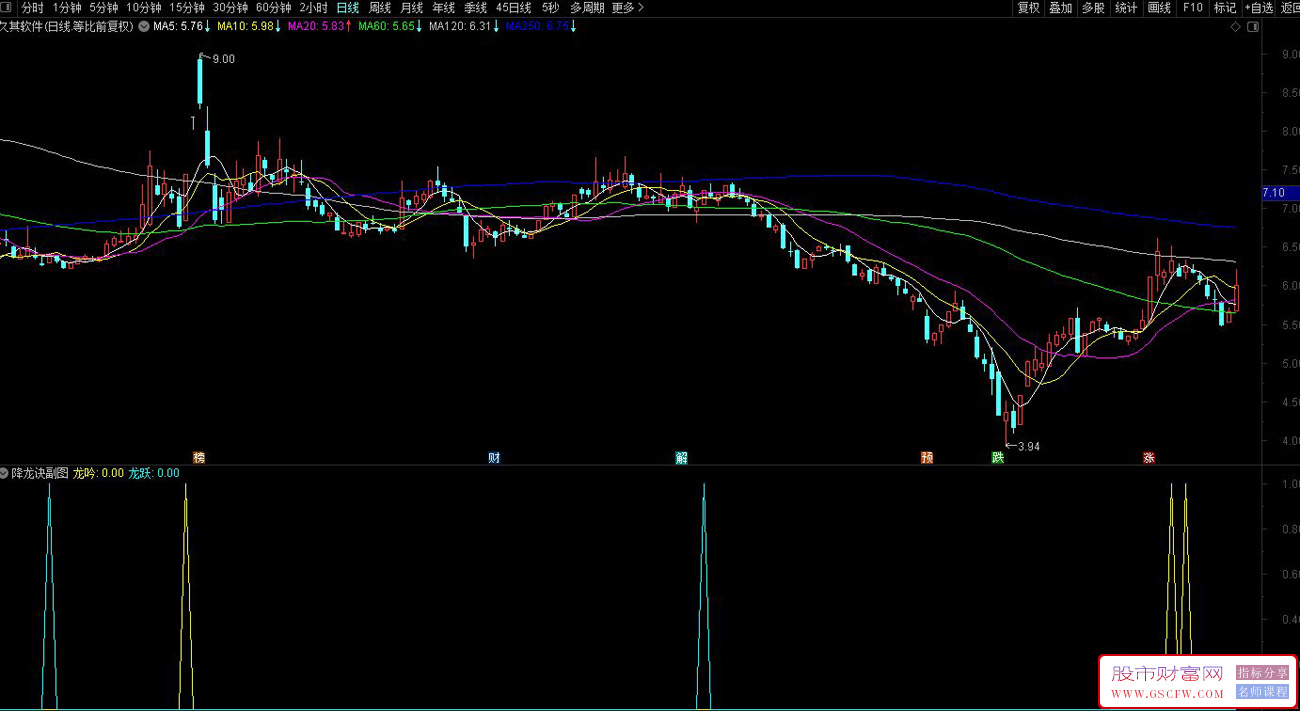Select the 45日线 period tab
The image size is (1300, 711).
[x=513, y=7]
